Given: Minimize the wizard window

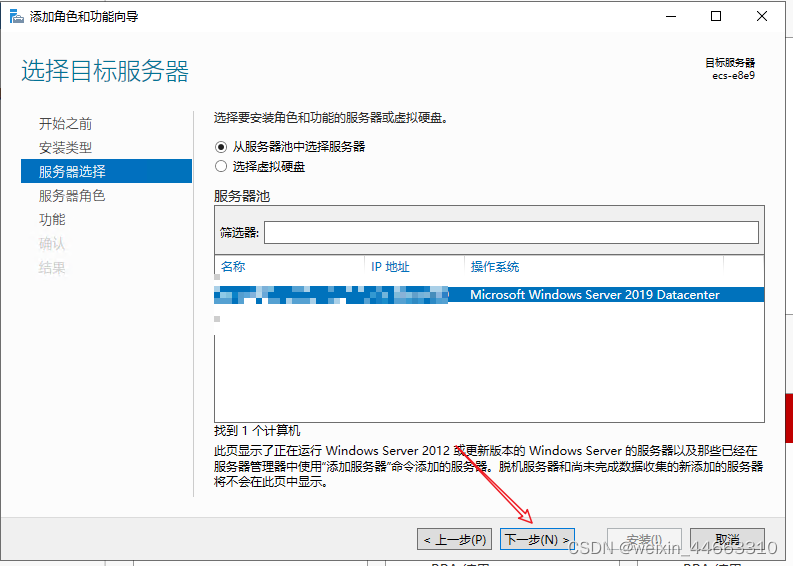Looking at the screenshot, I should 671,17.
